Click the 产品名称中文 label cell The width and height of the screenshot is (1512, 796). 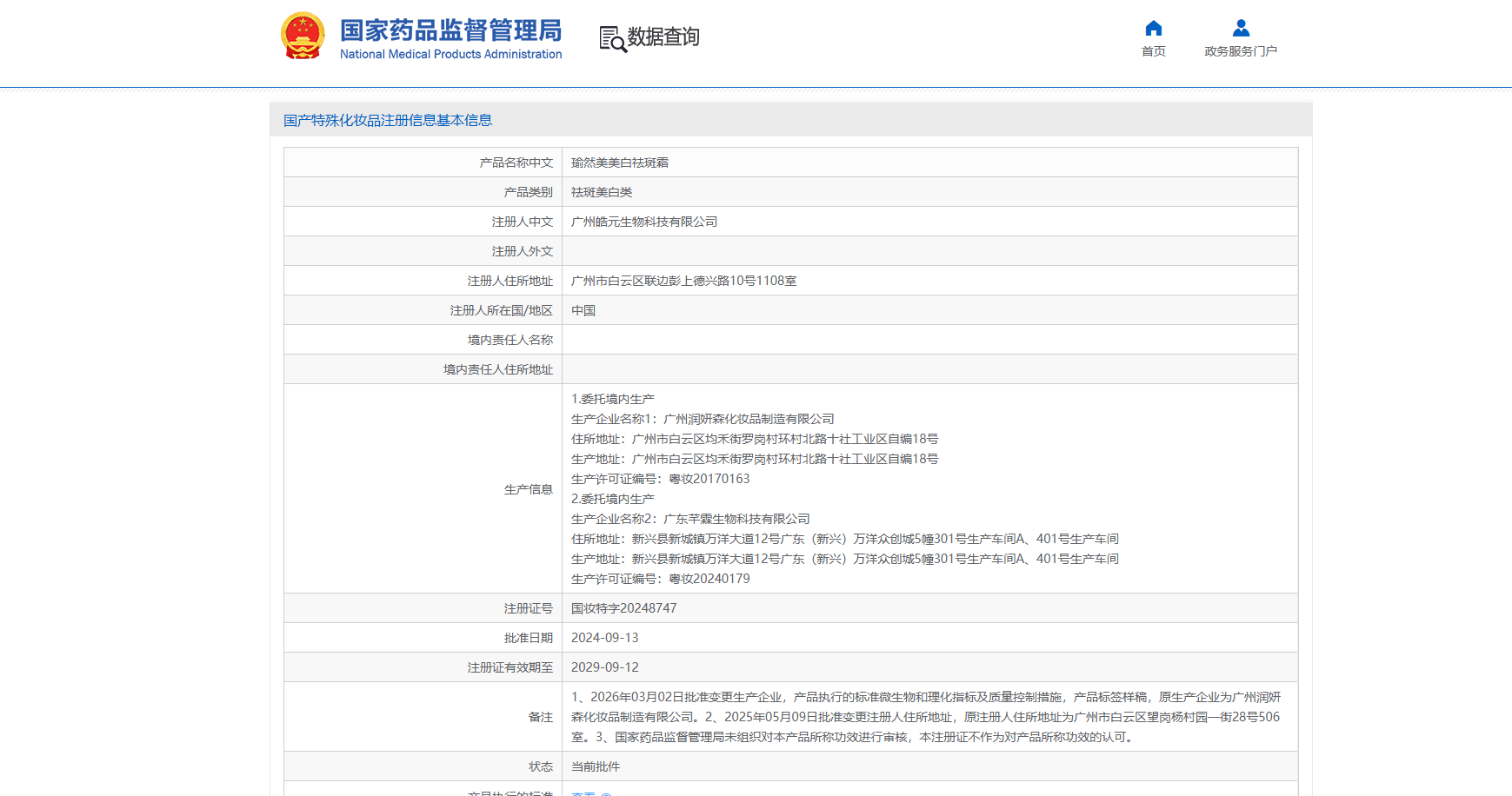[423, 163]
